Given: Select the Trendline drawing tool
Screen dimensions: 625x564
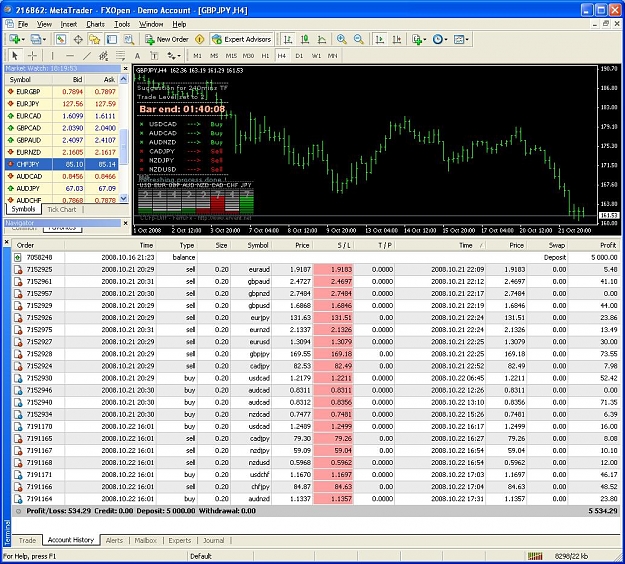Looking at the screenshot, I should (87, 55).
